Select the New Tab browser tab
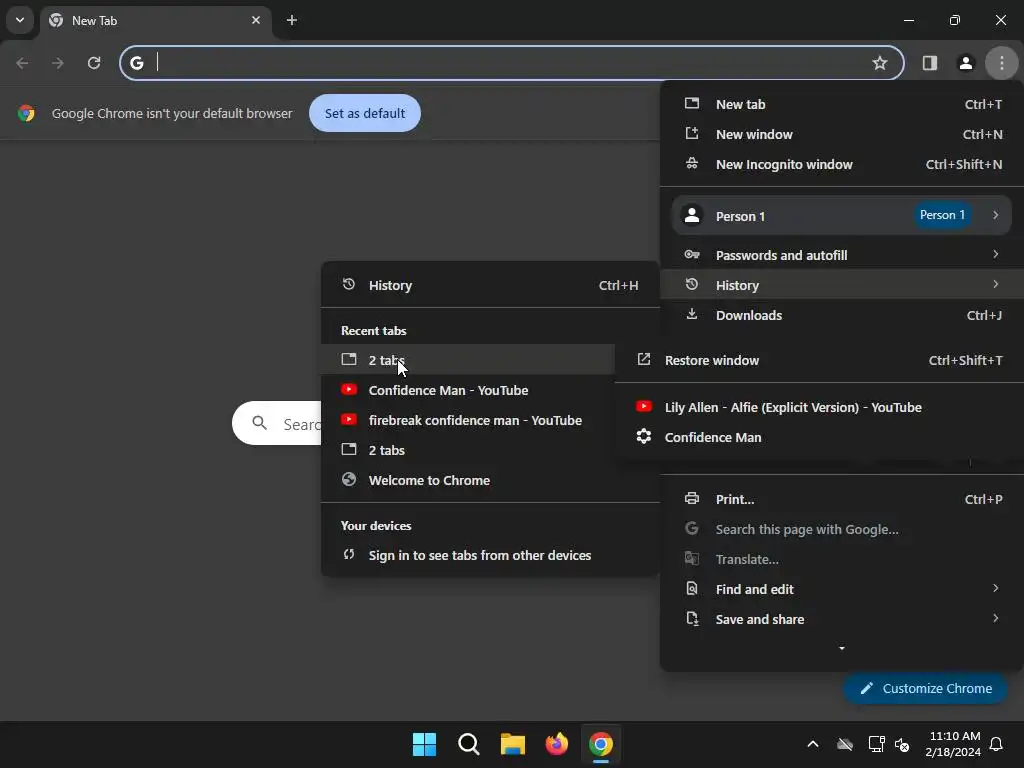 pos(155,21)
